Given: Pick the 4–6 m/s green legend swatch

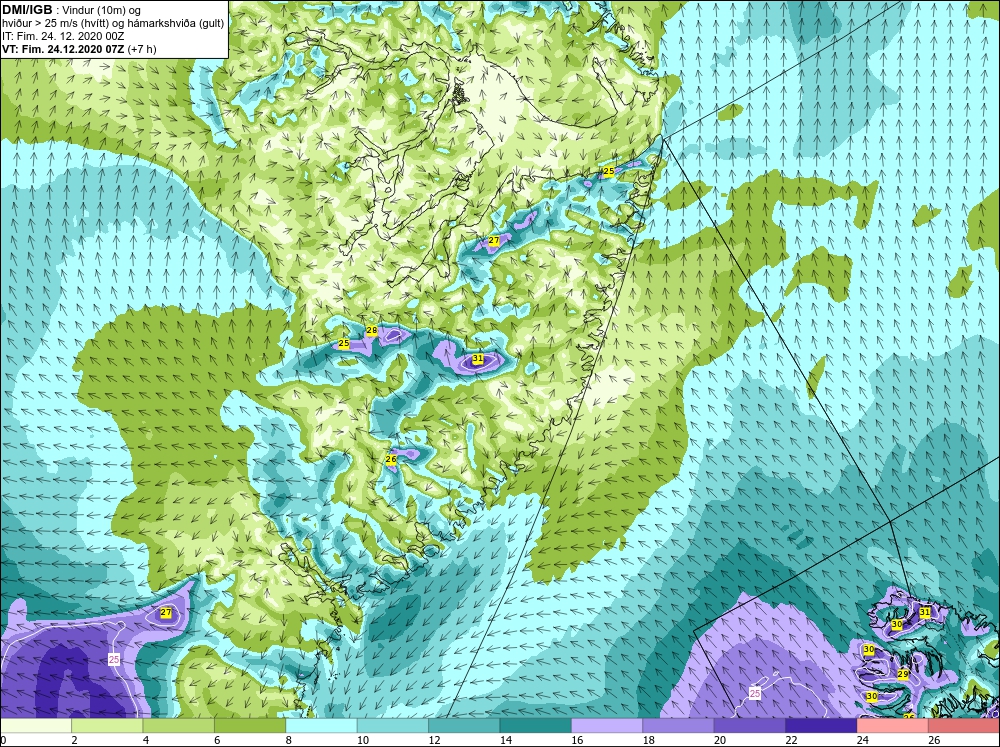Looking at the screenshot, I should click(179, 726).
